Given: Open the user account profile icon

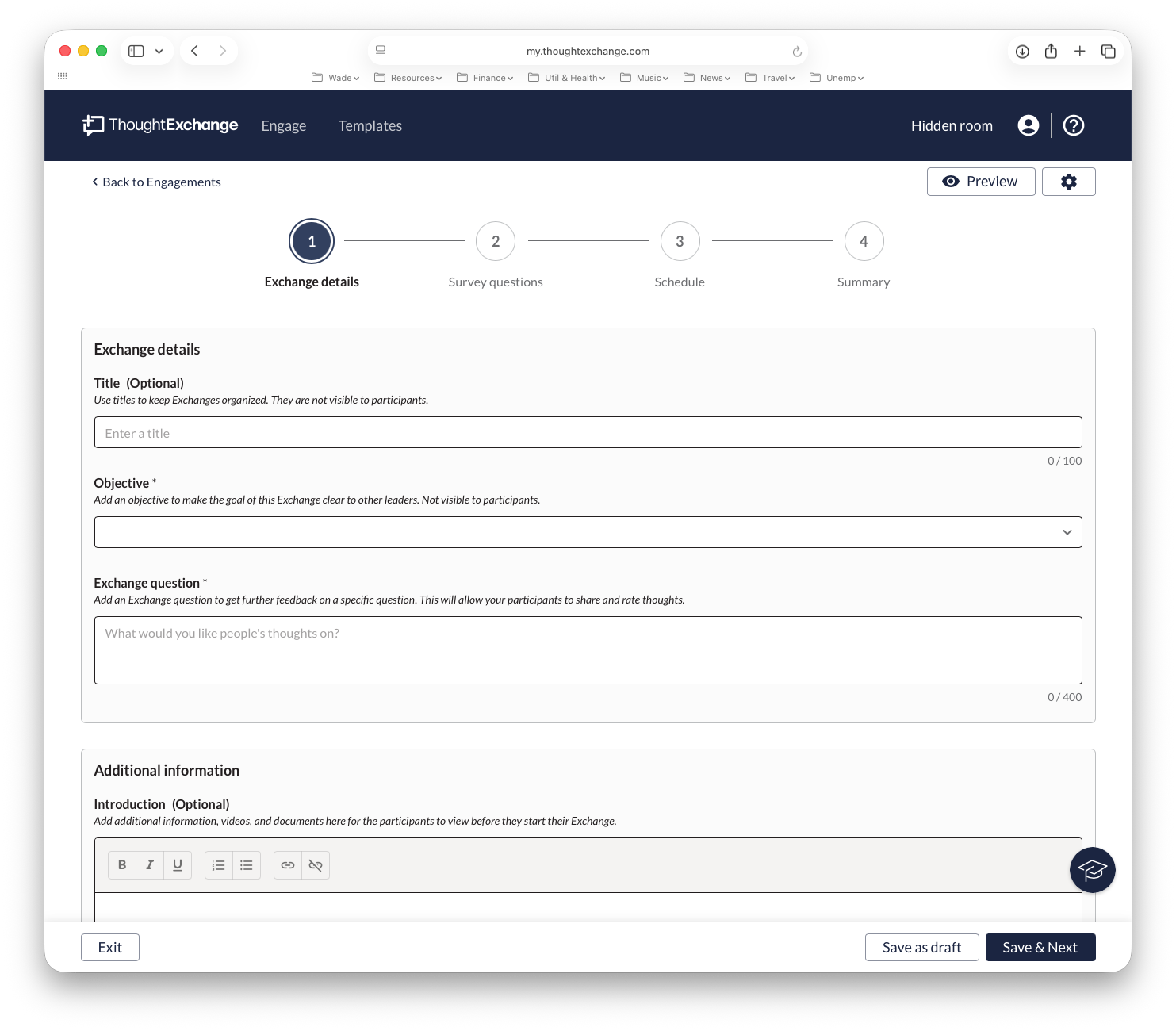Looking at the screenshot, I should pyautogui.click(x=1028, y=125).
